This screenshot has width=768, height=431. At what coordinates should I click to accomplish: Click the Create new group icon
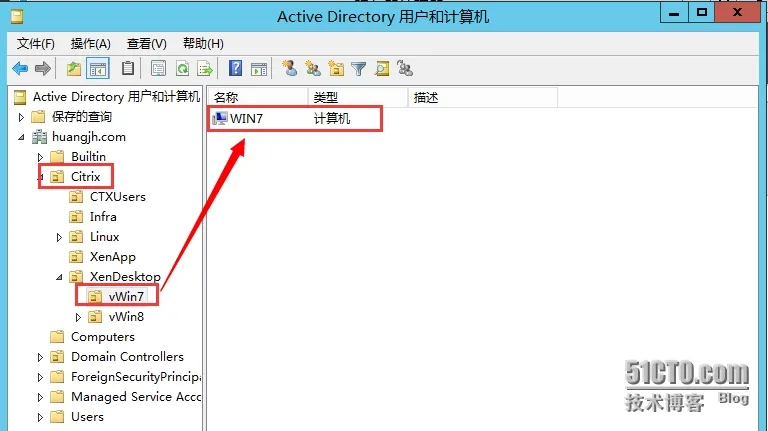coord(312,68)
